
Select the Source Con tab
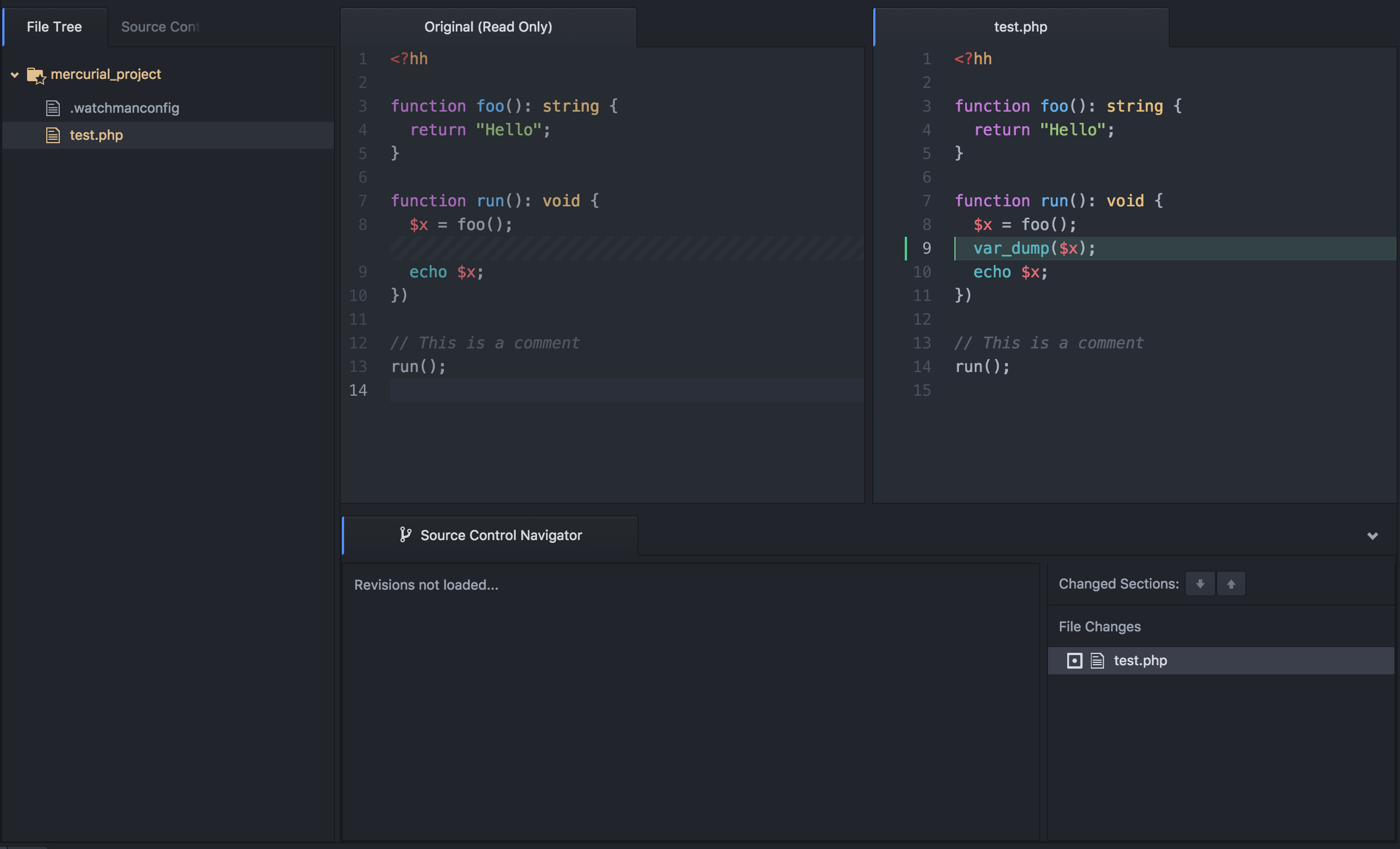coord(160,26)
